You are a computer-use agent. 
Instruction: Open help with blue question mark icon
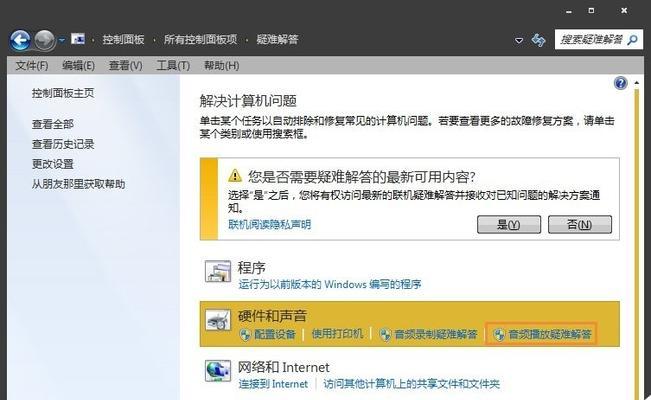620,83
